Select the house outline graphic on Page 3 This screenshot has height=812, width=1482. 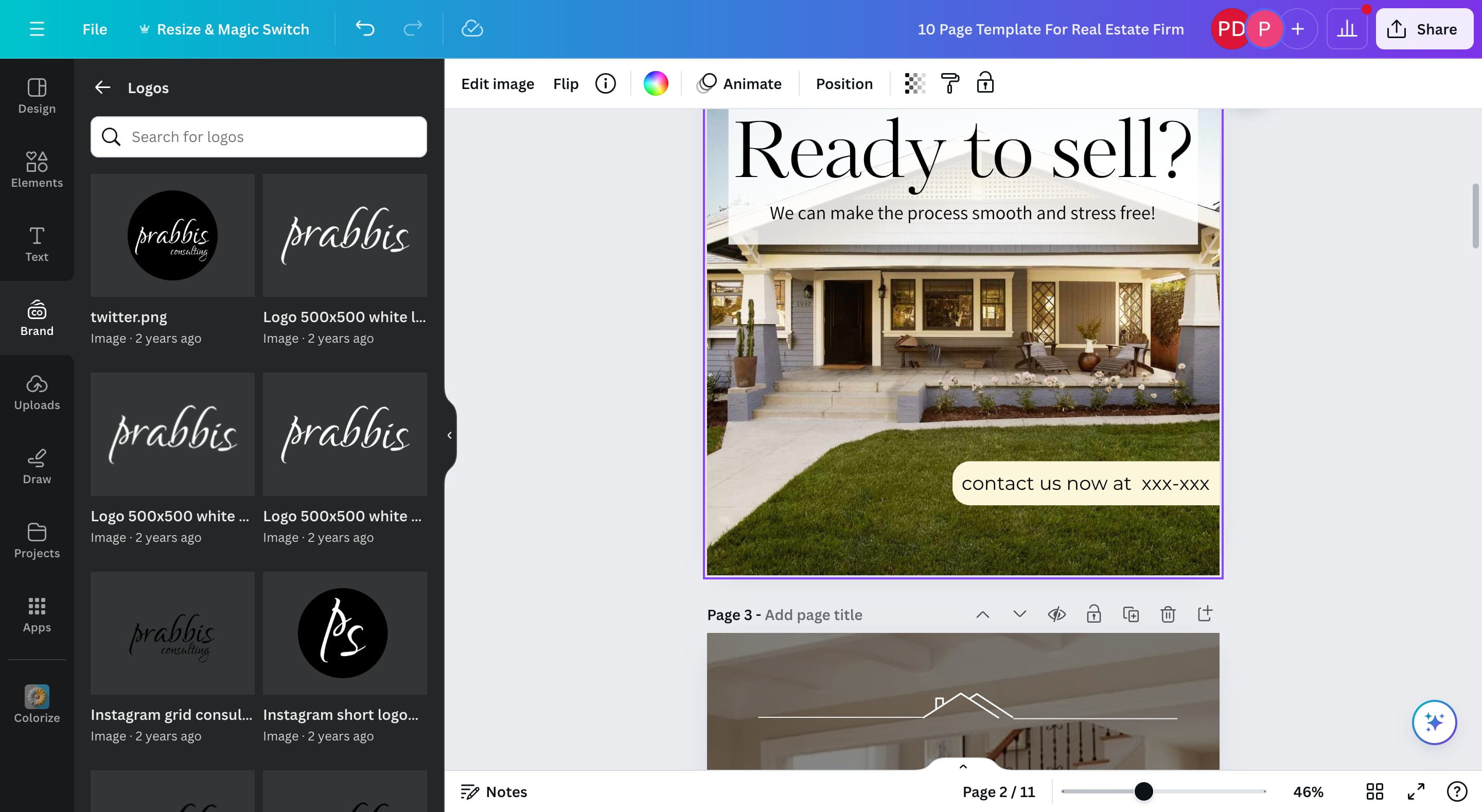coord(967,705)
